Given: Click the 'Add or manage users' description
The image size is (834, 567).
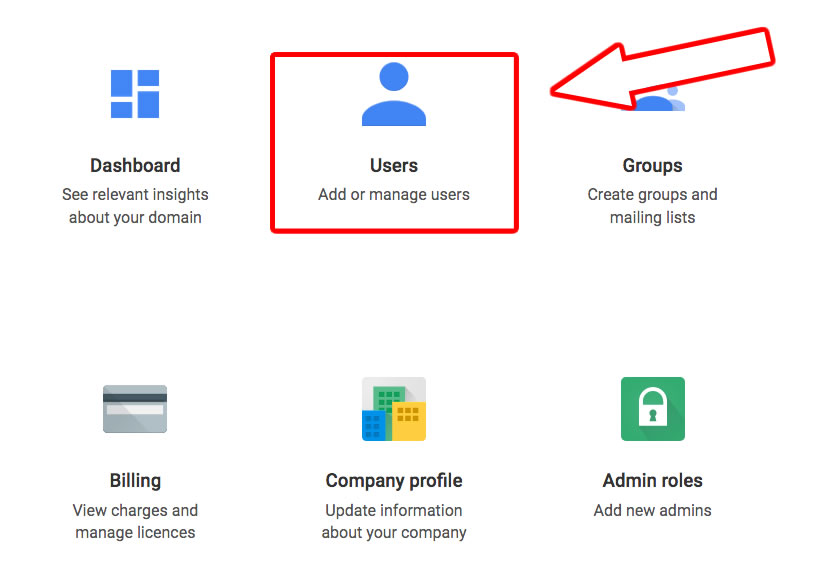Looking at the screenshot, I should point(393,195).
